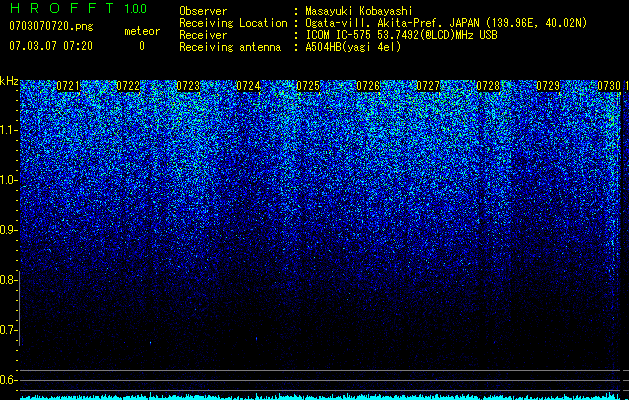
Task: Click the name Masayuki Kobayashi
Action: [359, 12]
